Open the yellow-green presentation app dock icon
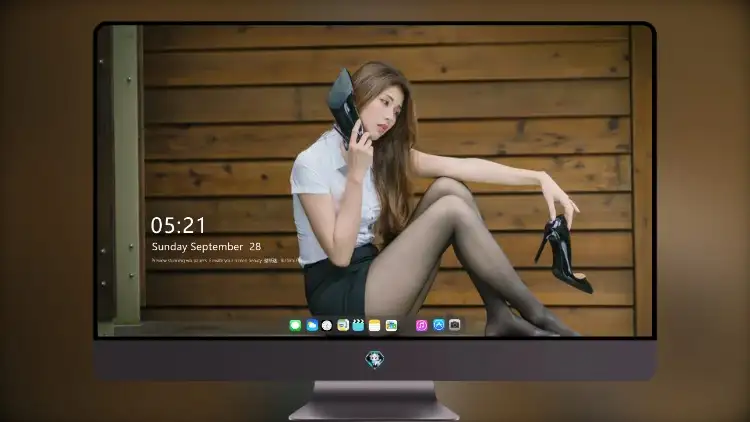 343,325
